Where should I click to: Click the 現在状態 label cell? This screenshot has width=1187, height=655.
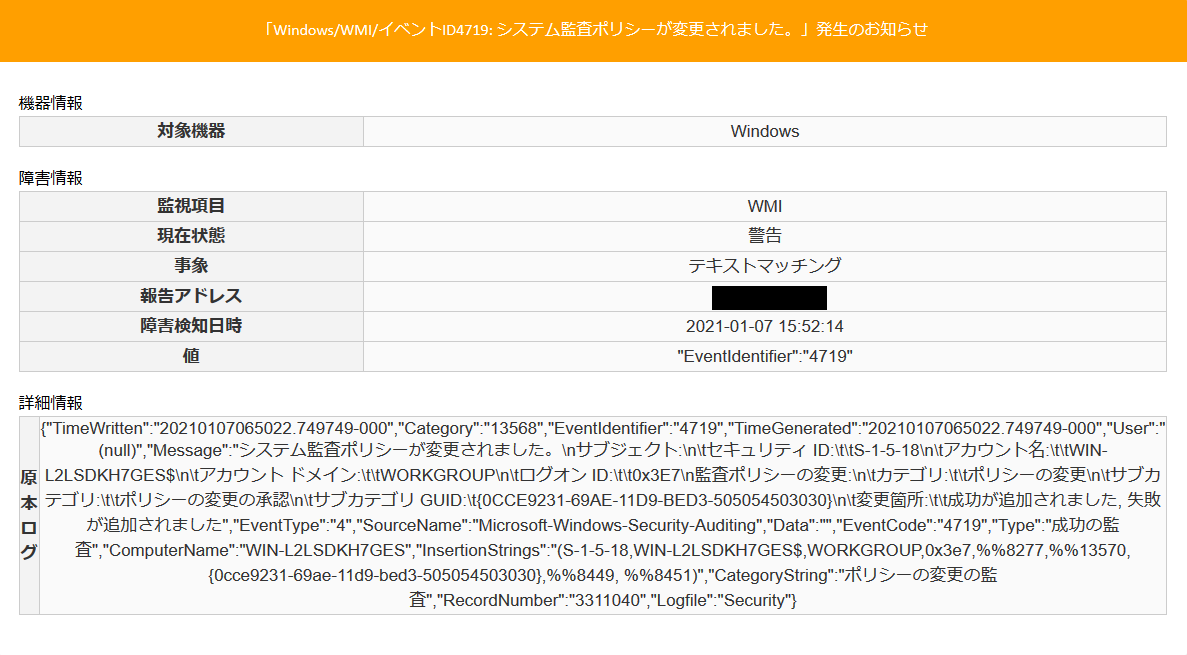coord(192,236)
